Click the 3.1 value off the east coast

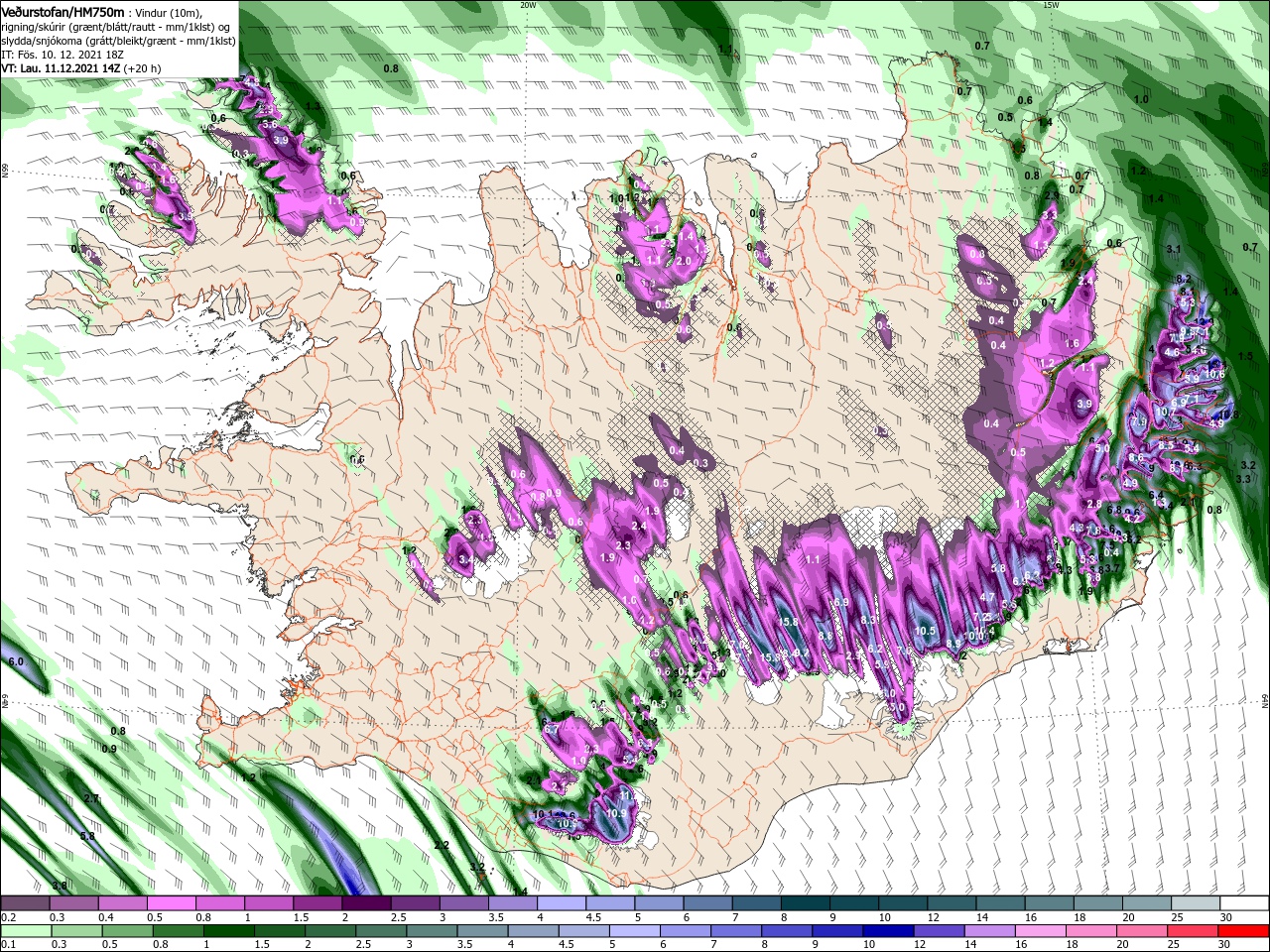[1174, 249]
